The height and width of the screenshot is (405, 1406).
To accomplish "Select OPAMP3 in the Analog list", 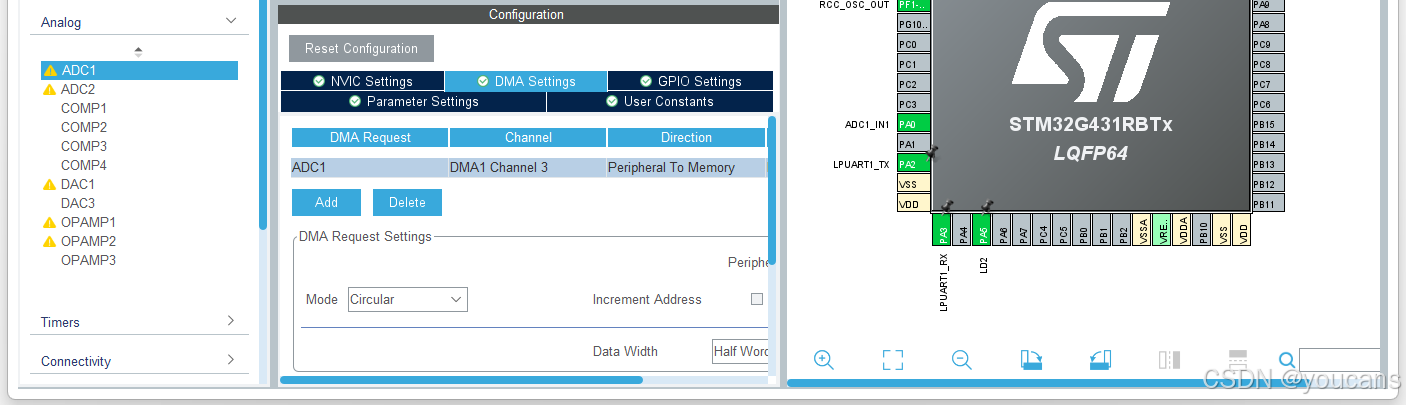I will 88,260.
